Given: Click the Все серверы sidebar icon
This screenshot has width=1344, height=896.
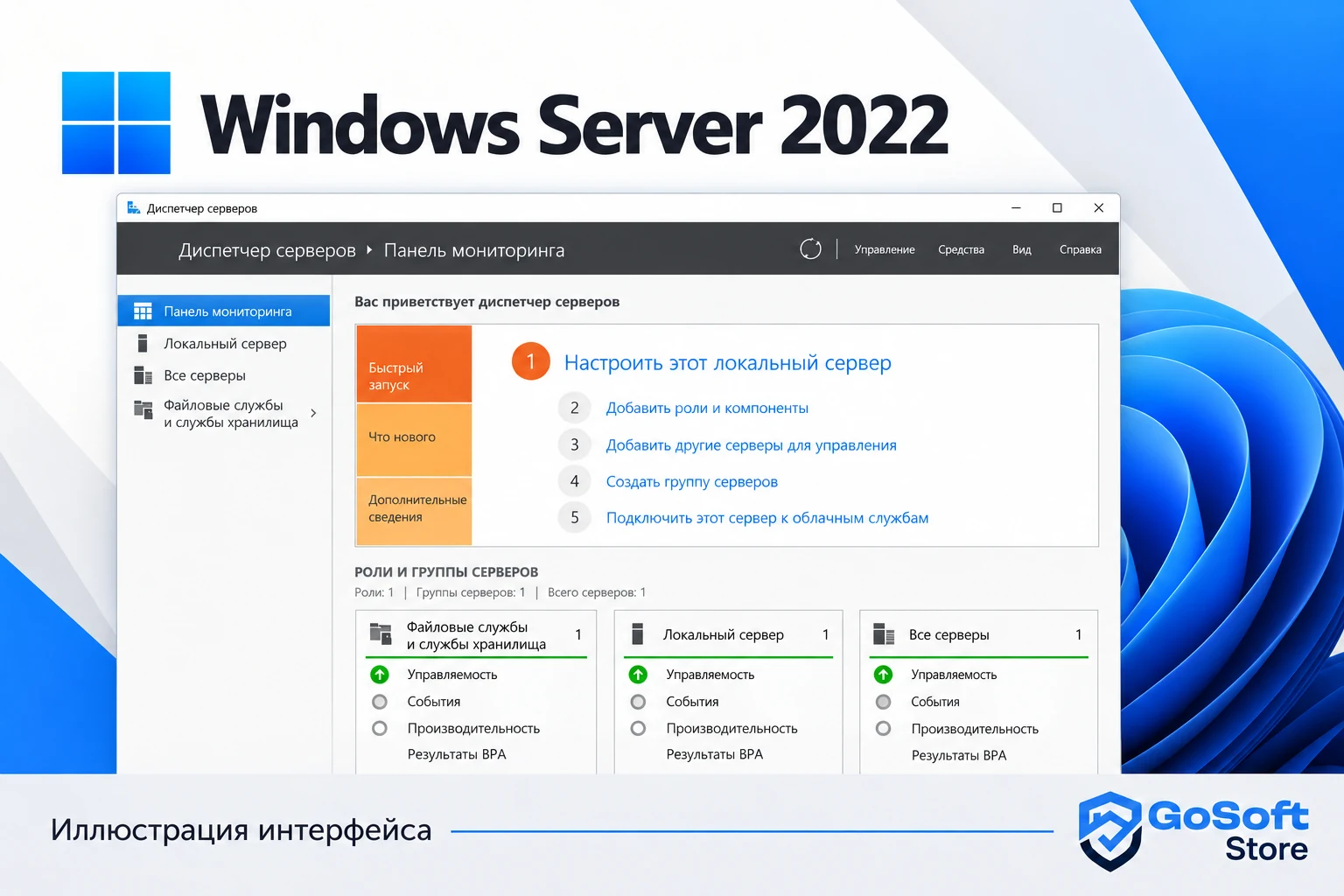Looking at the screenshot, I should coord(143,375).
